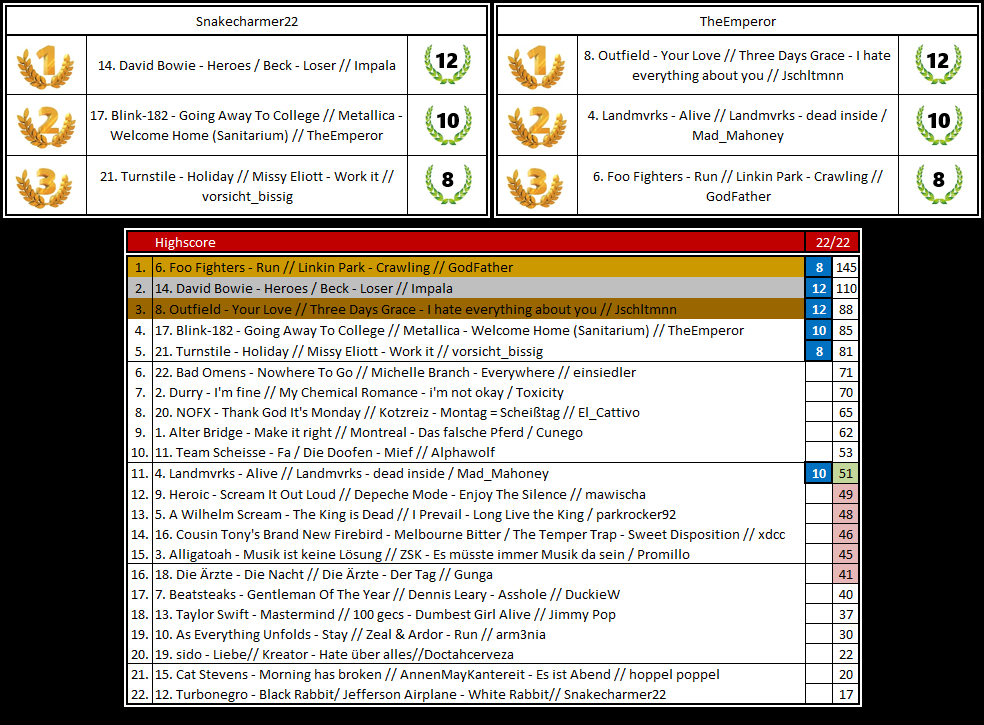Click Snakecharmer22's gold first-place laurel icon
The image size is (984, 725).
click(46, 65)
